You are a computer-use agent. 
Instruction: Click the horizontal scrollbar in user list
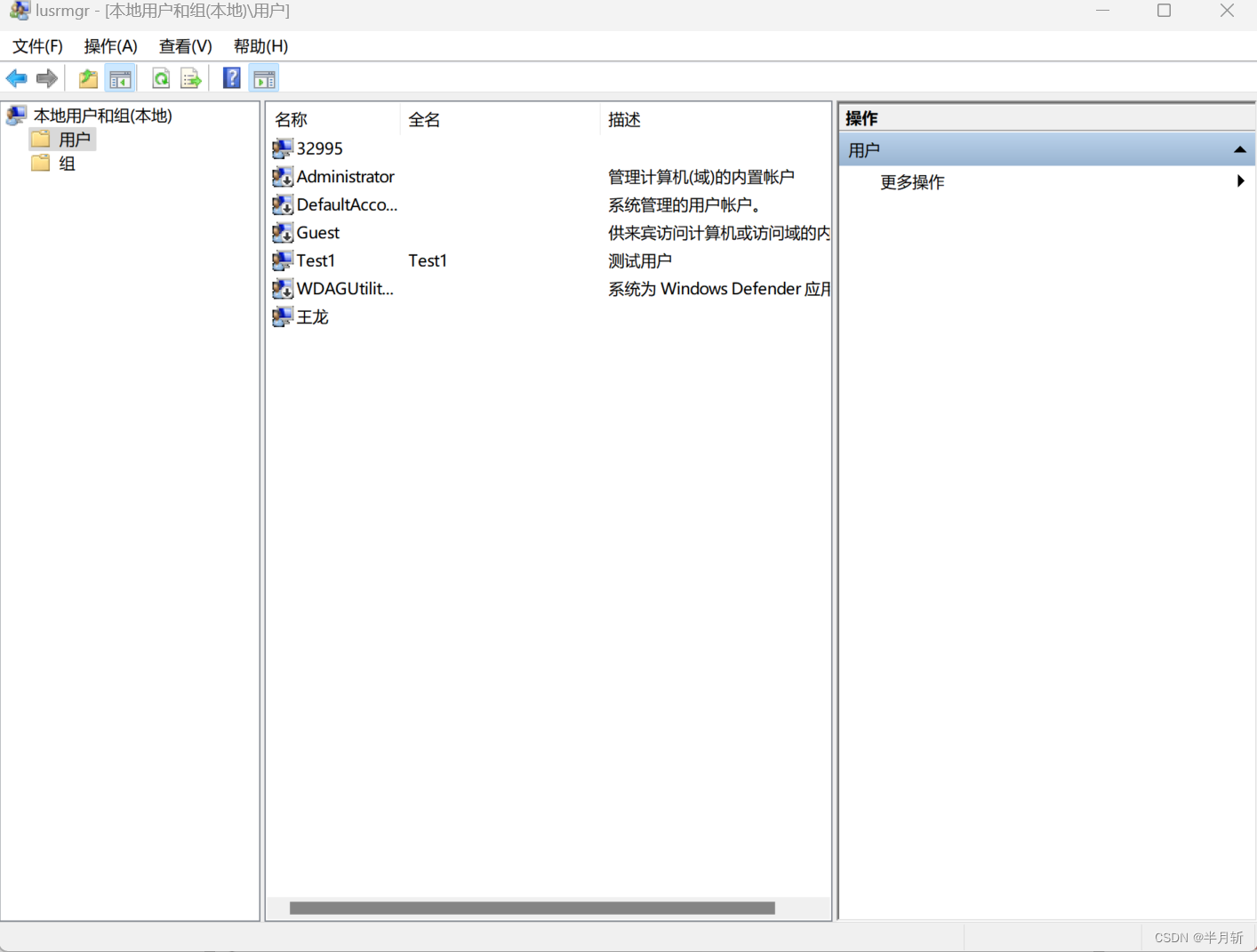[x=532, y=908]
